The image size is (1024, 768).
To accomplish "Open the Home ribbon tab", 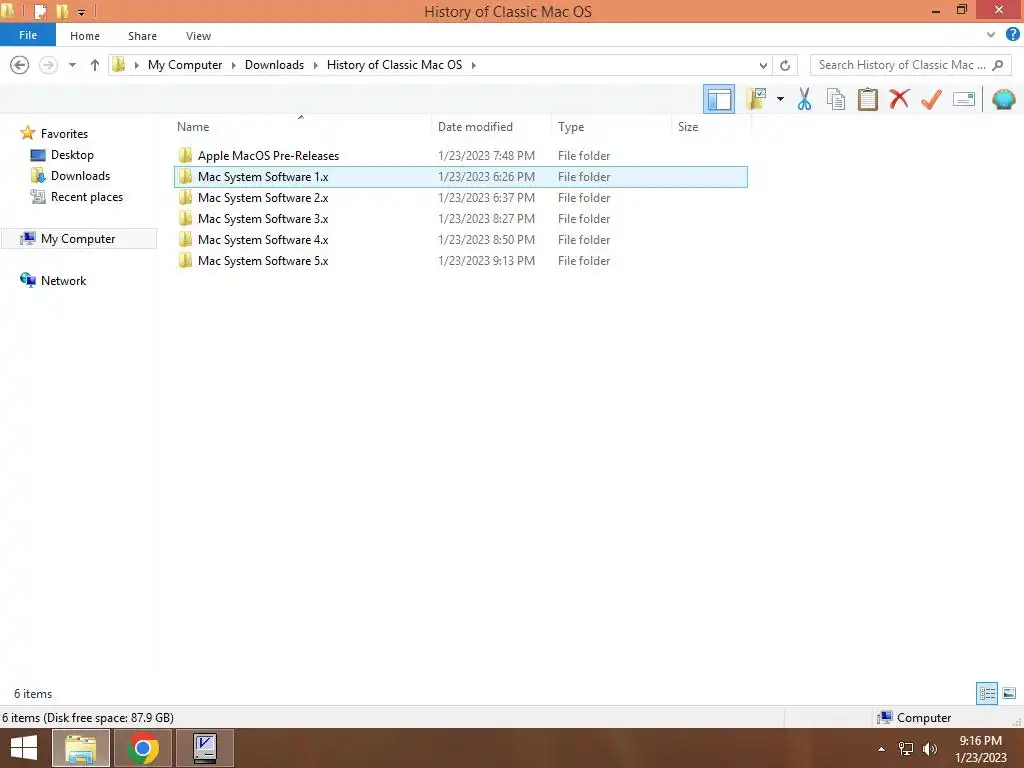I will click(x=85, y=36).
